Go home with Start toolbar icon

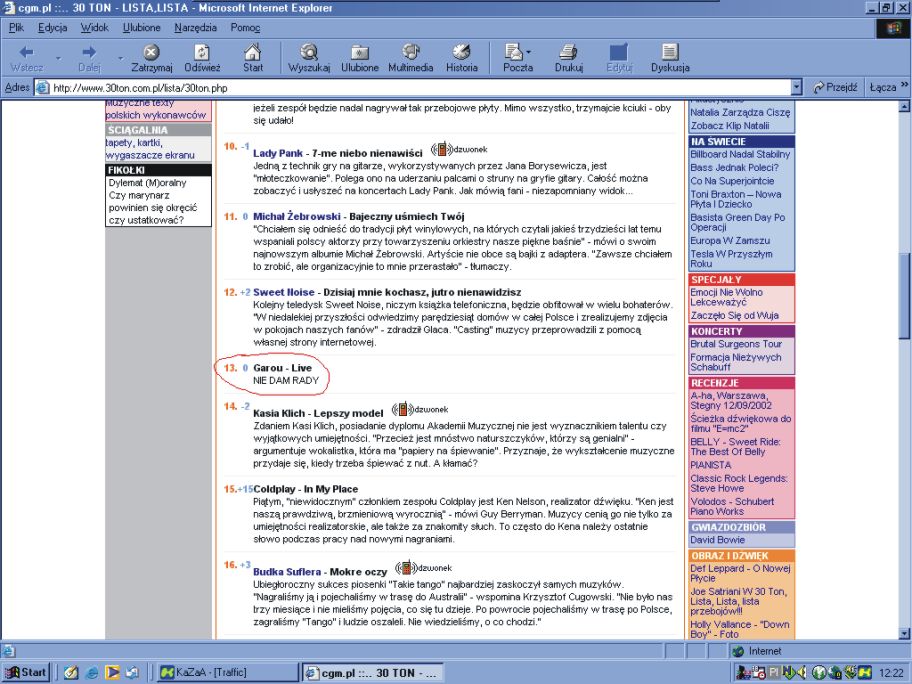pyautogui.click(x=252, y=52)
